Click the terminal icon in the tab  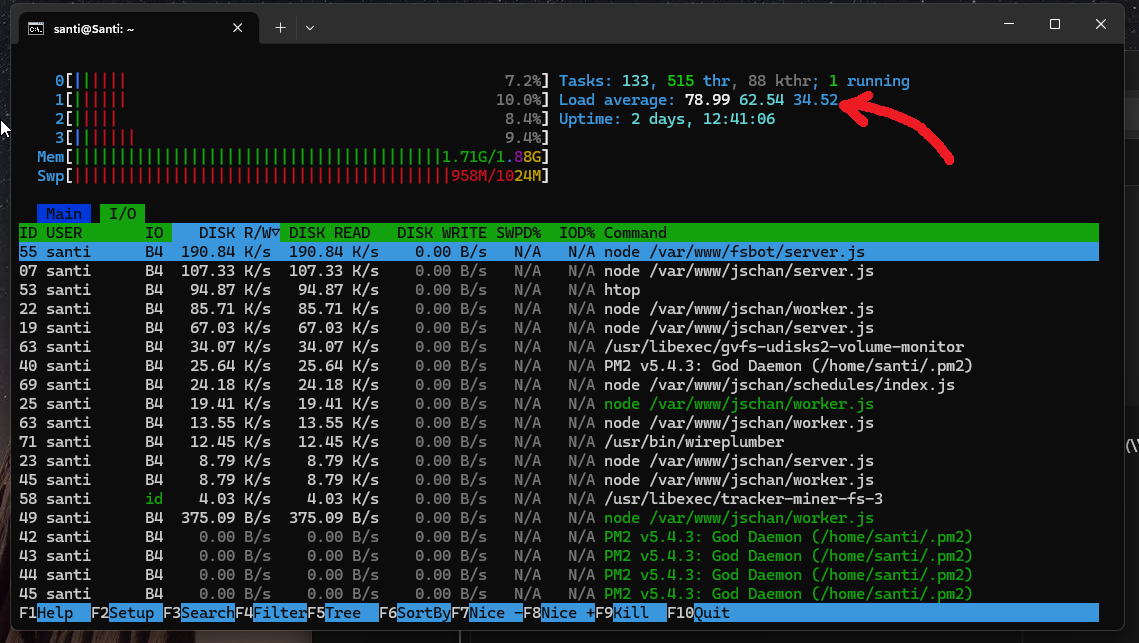(x=35, y=29)
